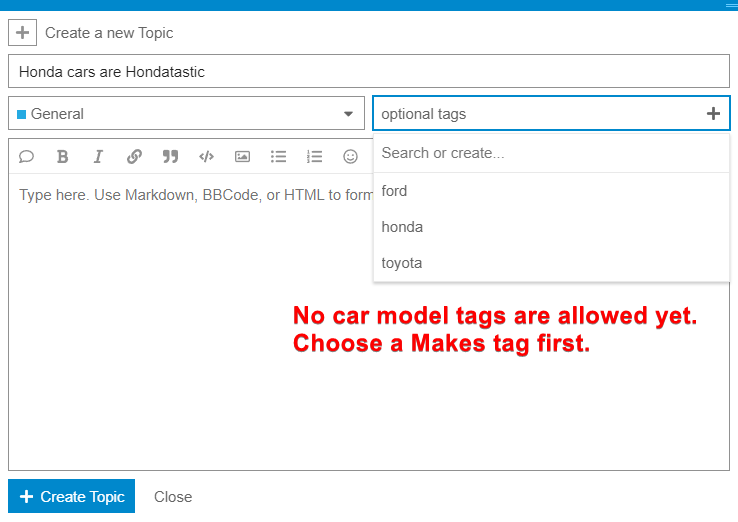Insert a hyperlink with the link icon

tap(134, 156)
